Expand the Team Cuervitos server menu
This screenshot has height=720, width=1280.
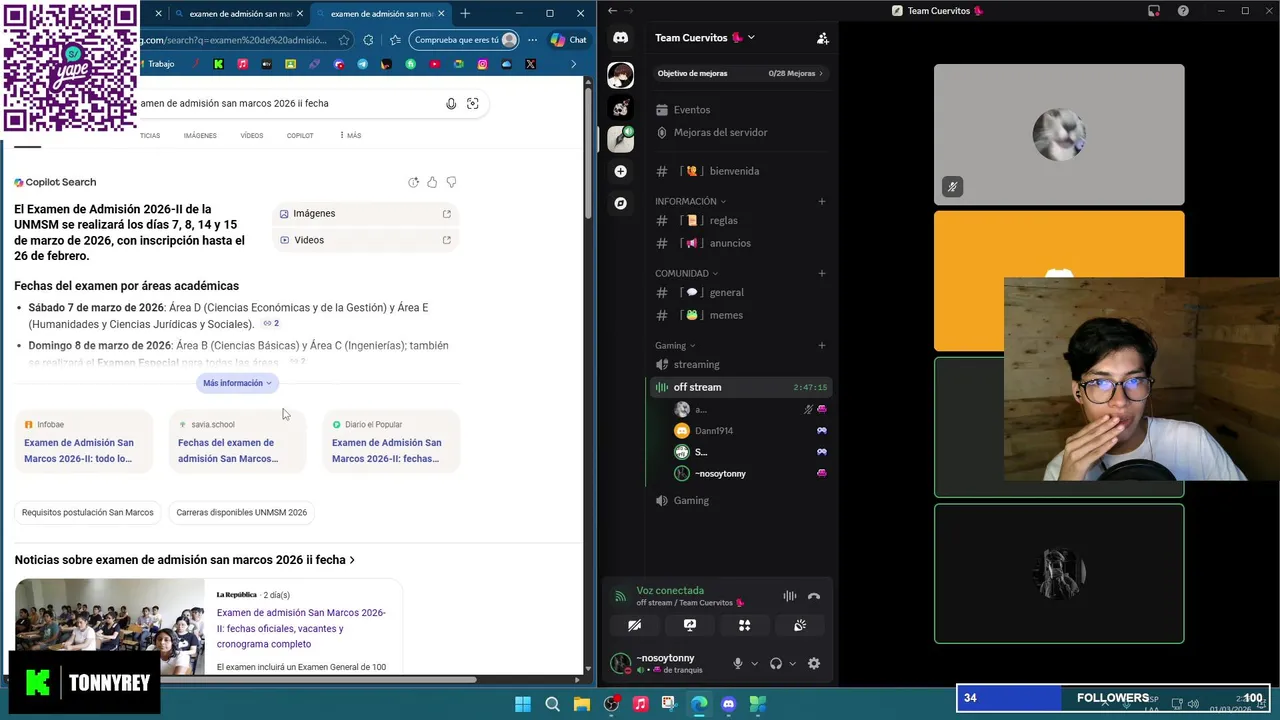(705, 38)
